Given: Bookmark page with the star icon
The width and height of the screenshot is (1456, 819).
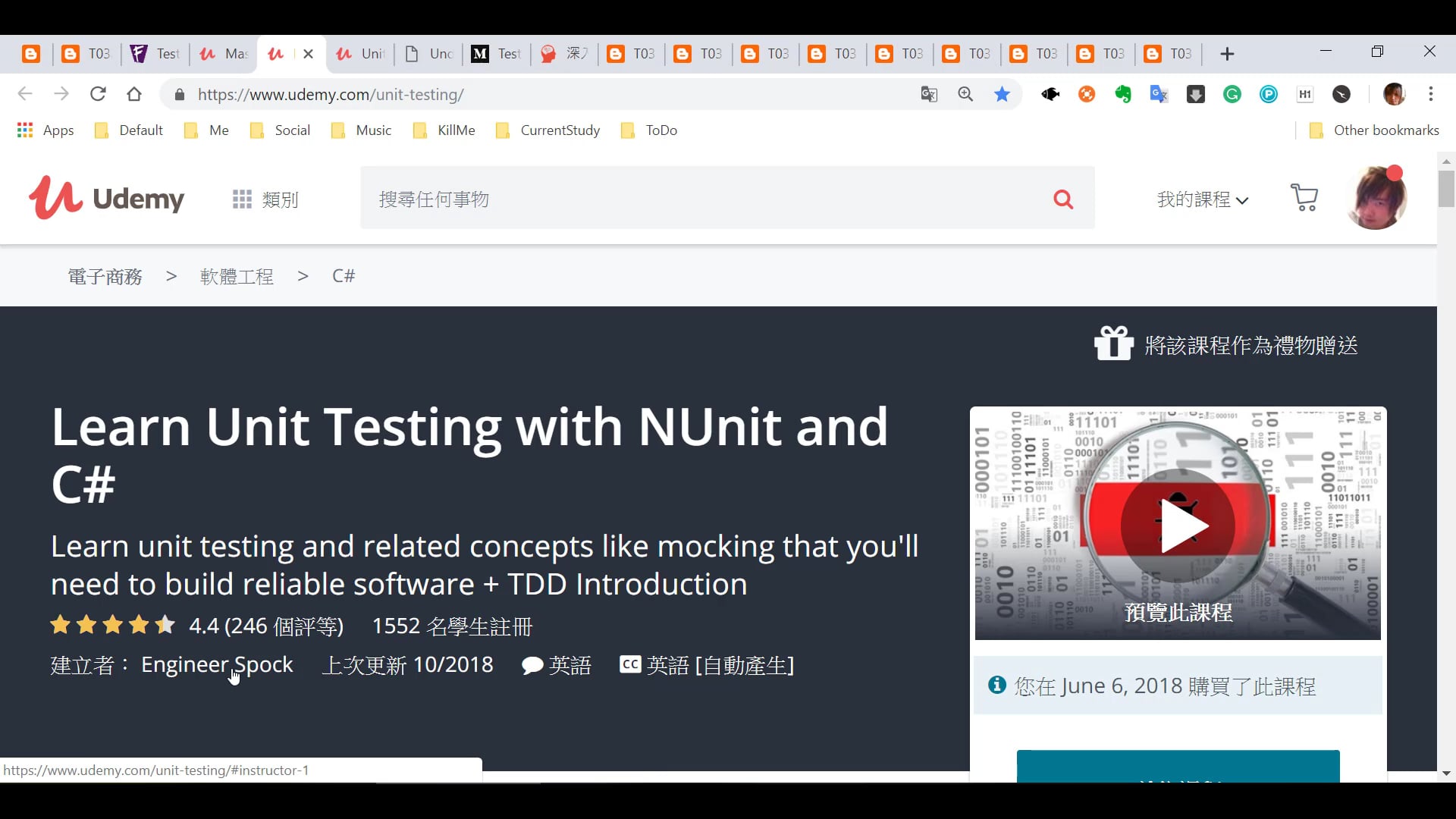Looking at the screenshot, I should [x=1002, y=94].
